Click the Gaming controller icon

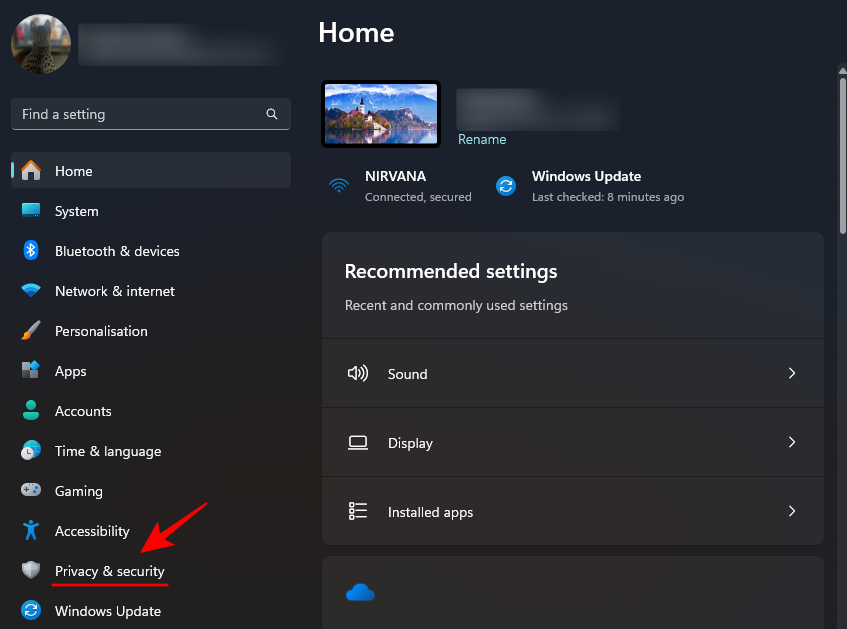(x=31, y=490)
